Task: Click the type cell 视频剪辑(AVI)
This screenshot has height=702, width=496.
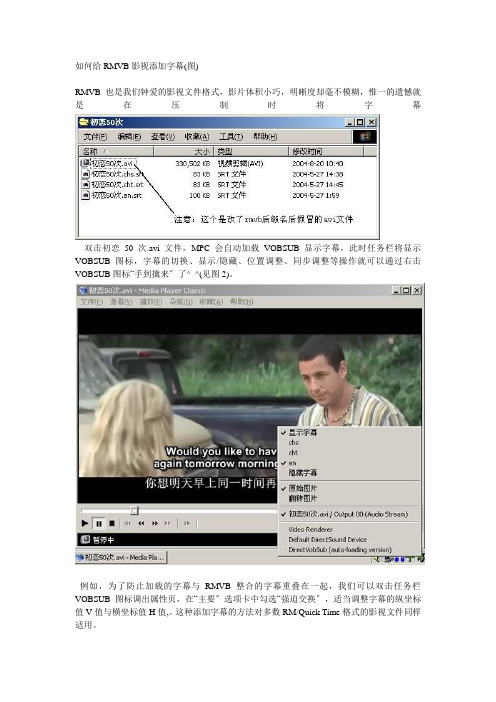Action: (240, 163)
